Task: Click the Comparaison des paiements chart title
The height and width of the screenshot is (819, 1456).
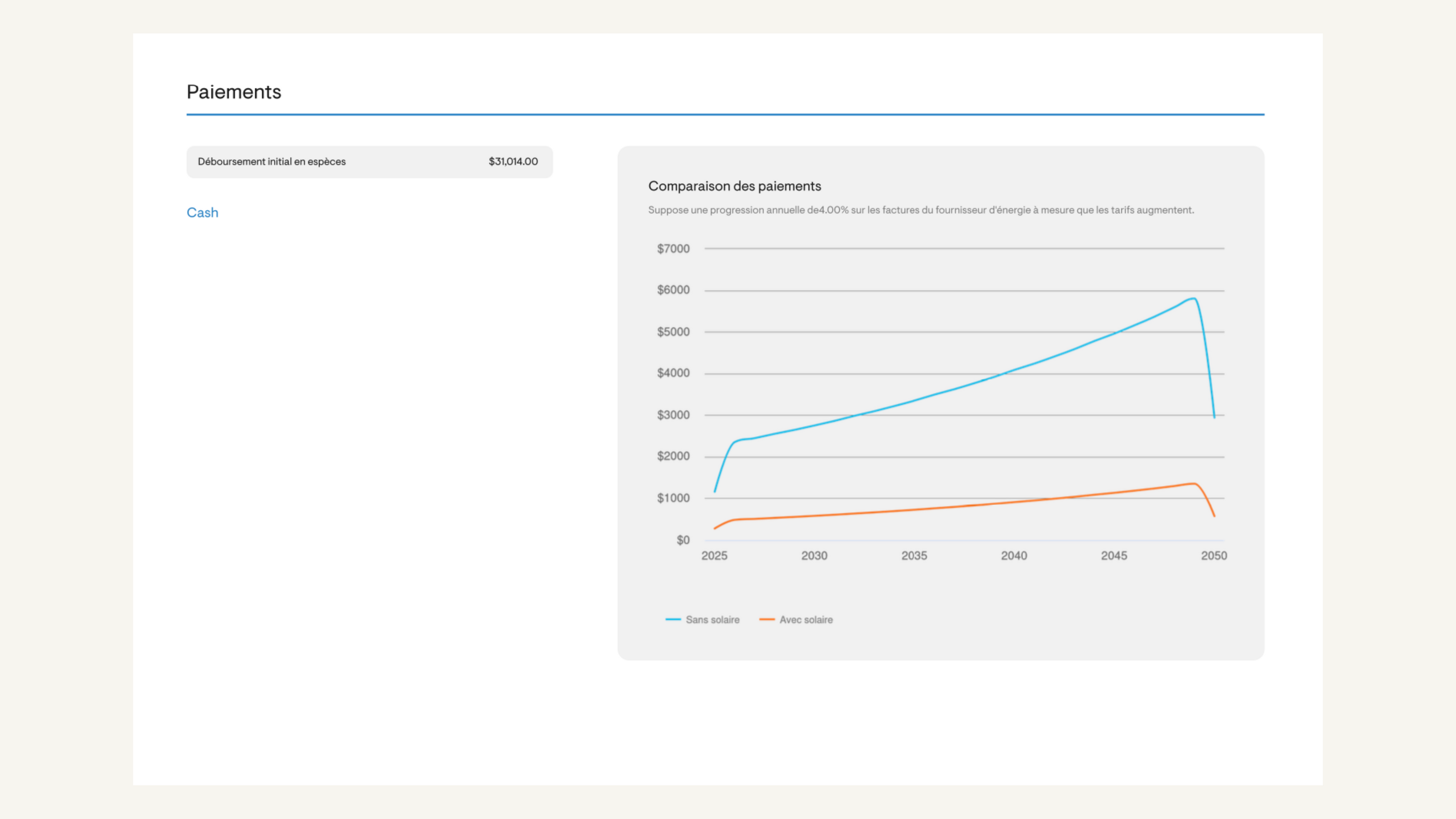Action: pos(734,186)
